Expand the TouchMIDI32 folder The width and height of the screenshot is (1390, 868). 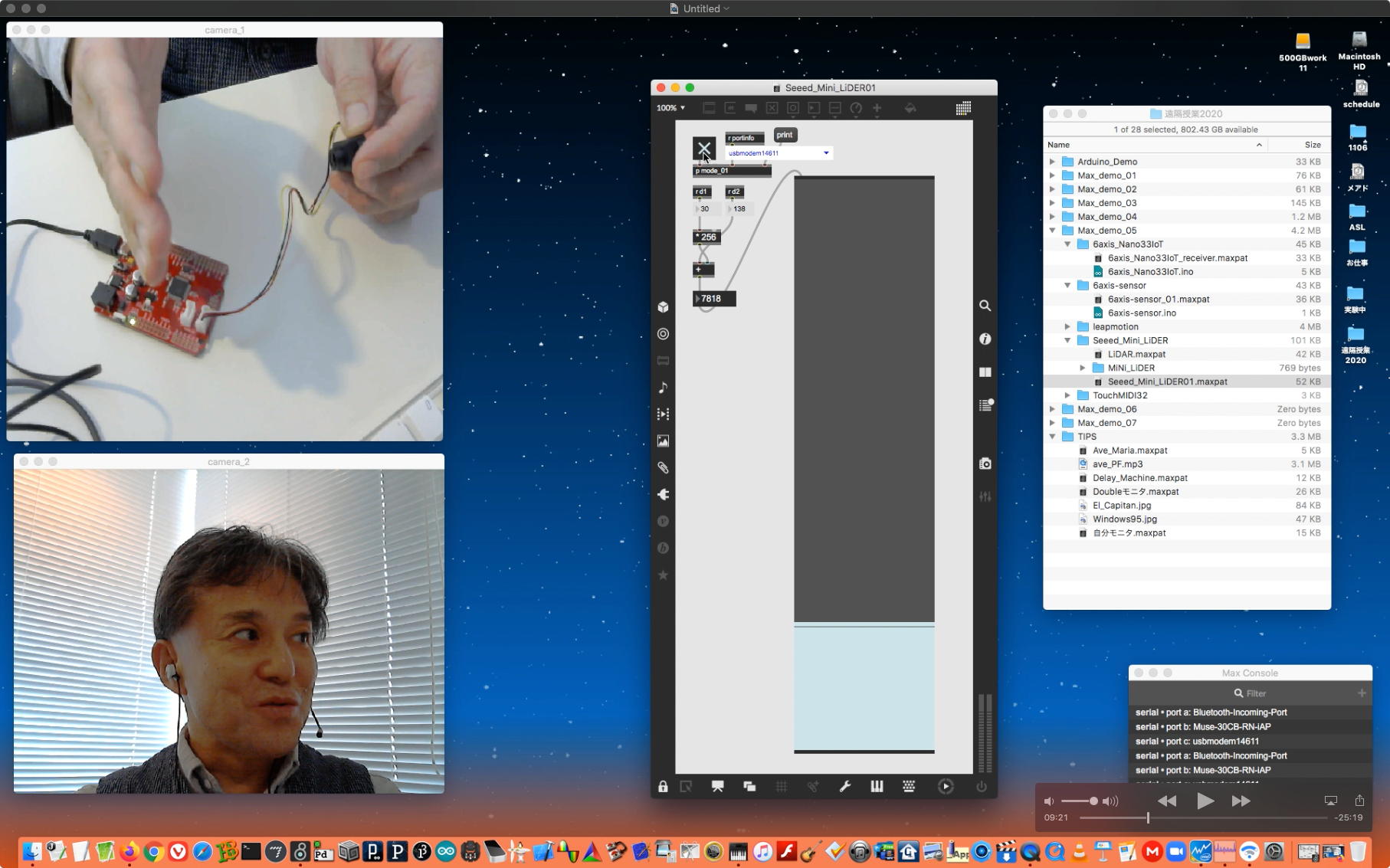coord(1067,395)
